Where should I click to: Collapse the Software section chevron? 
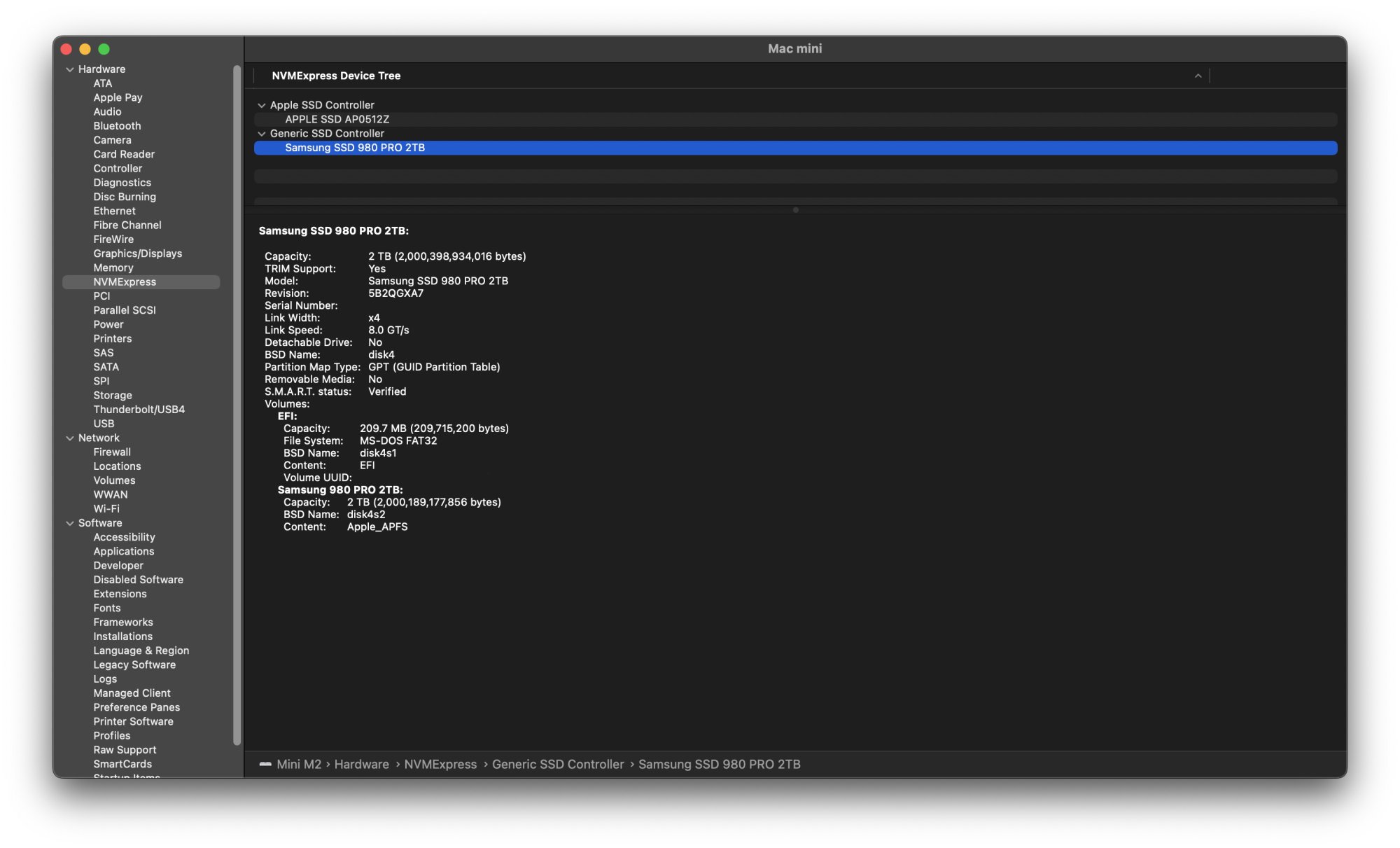pyautogui.click(x=70, y=523)
